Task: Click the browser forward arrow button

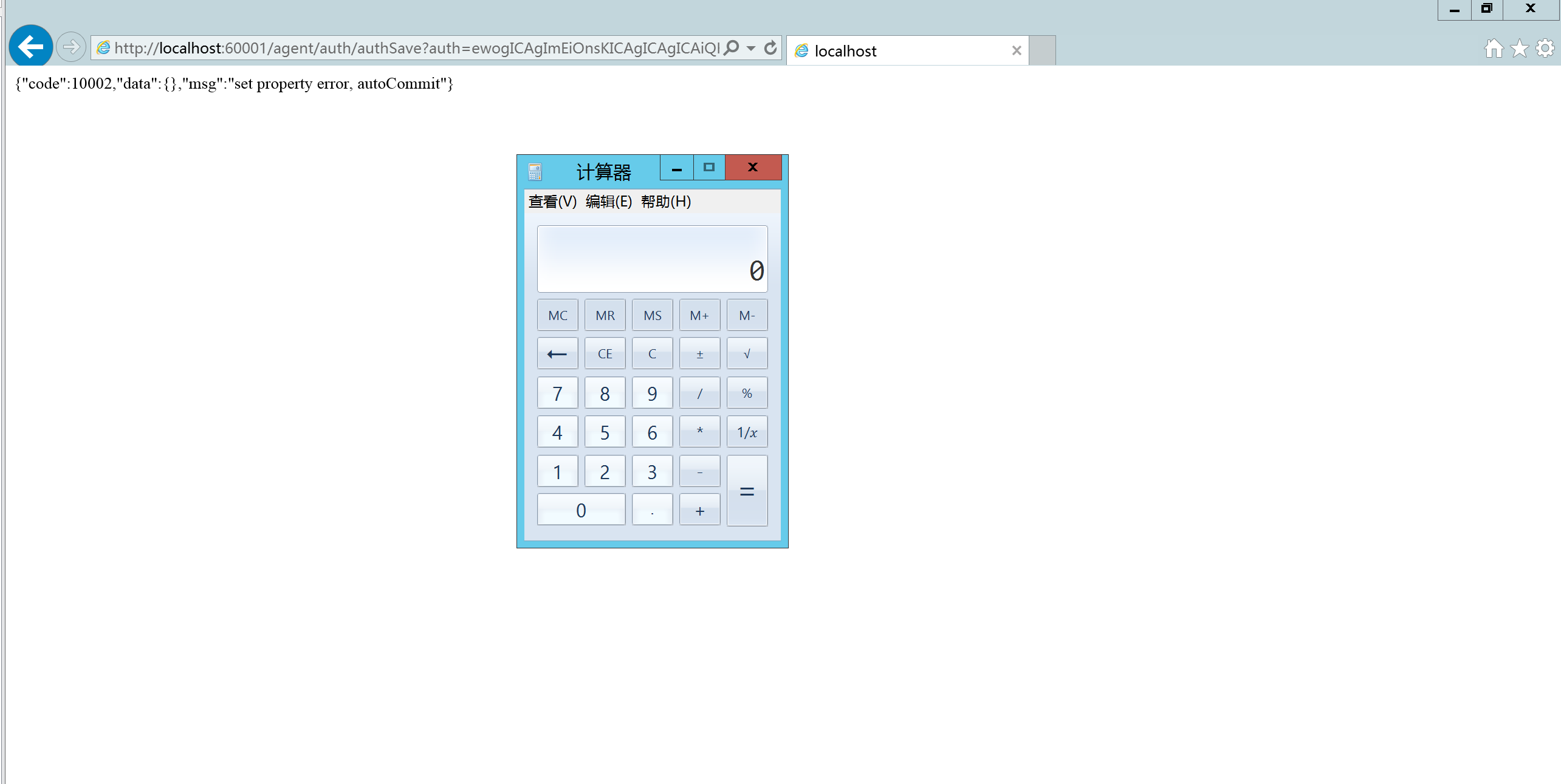Action: tap(71, 47)
